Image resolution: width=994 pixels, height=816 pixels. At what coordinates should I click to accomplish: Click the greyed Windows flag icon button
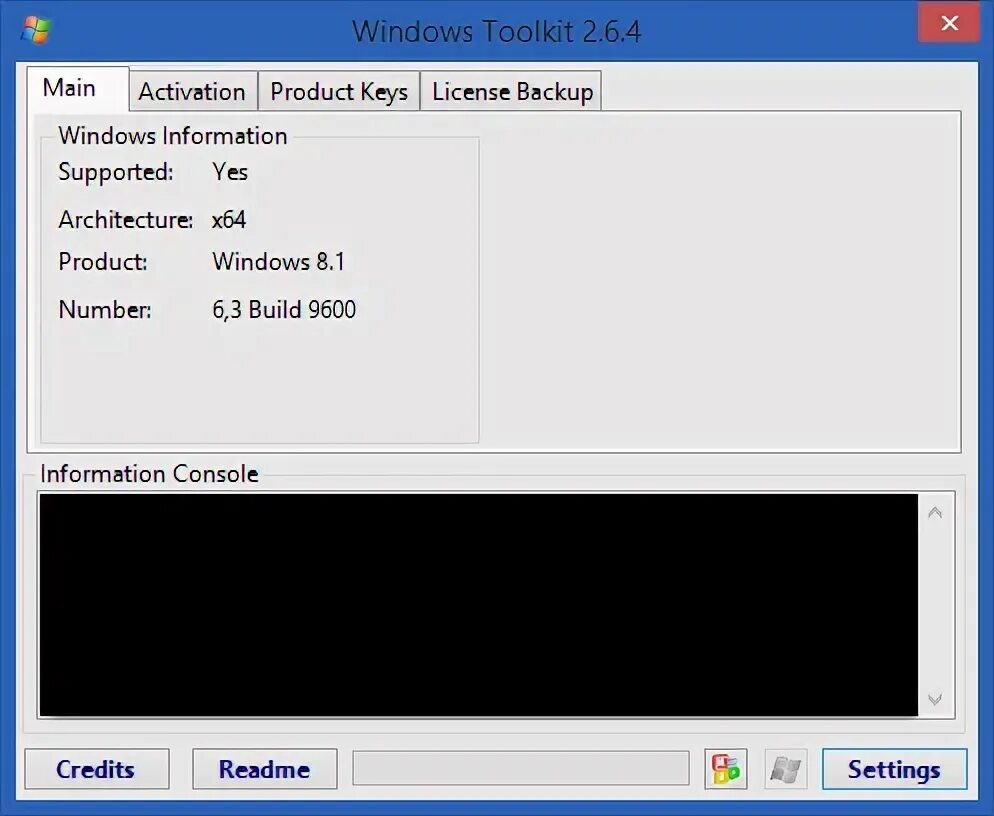(785, 769)
